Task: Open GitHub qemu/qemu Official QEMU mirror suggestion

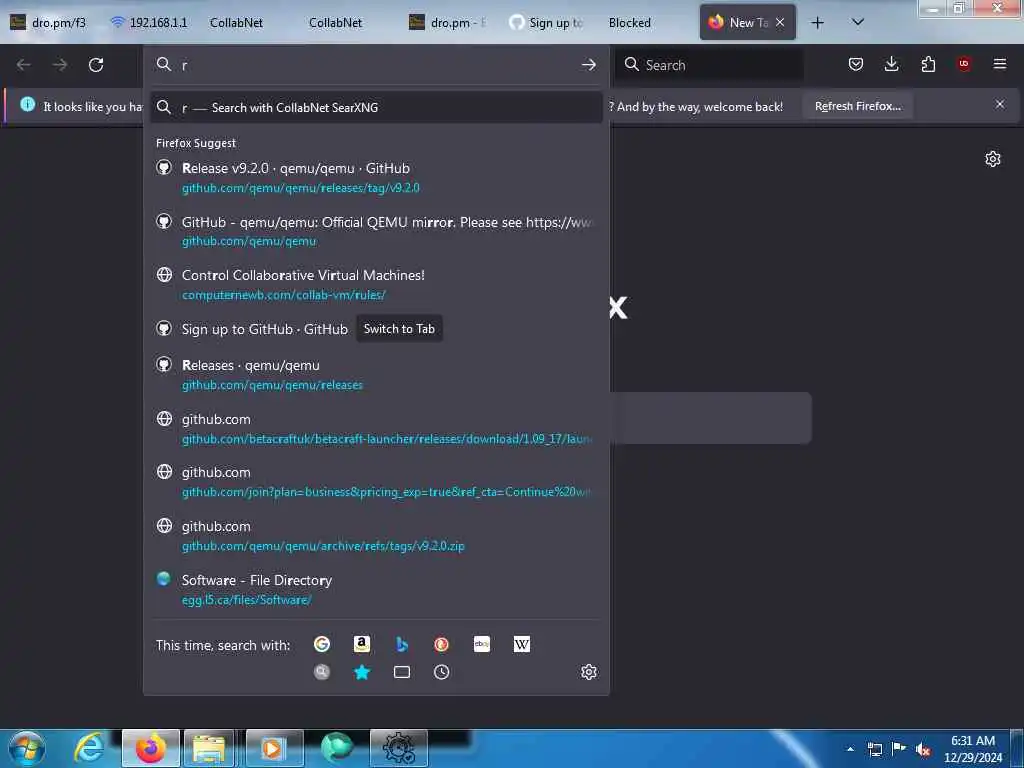Action: pos(376,231)
